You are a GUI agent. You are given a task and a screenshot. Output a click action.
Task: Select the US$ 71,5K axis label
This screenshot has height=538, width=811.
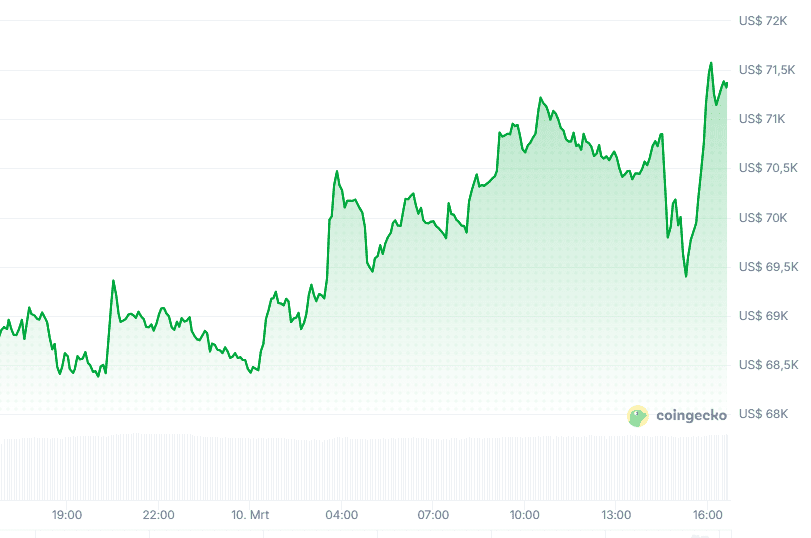click(766, 69)
